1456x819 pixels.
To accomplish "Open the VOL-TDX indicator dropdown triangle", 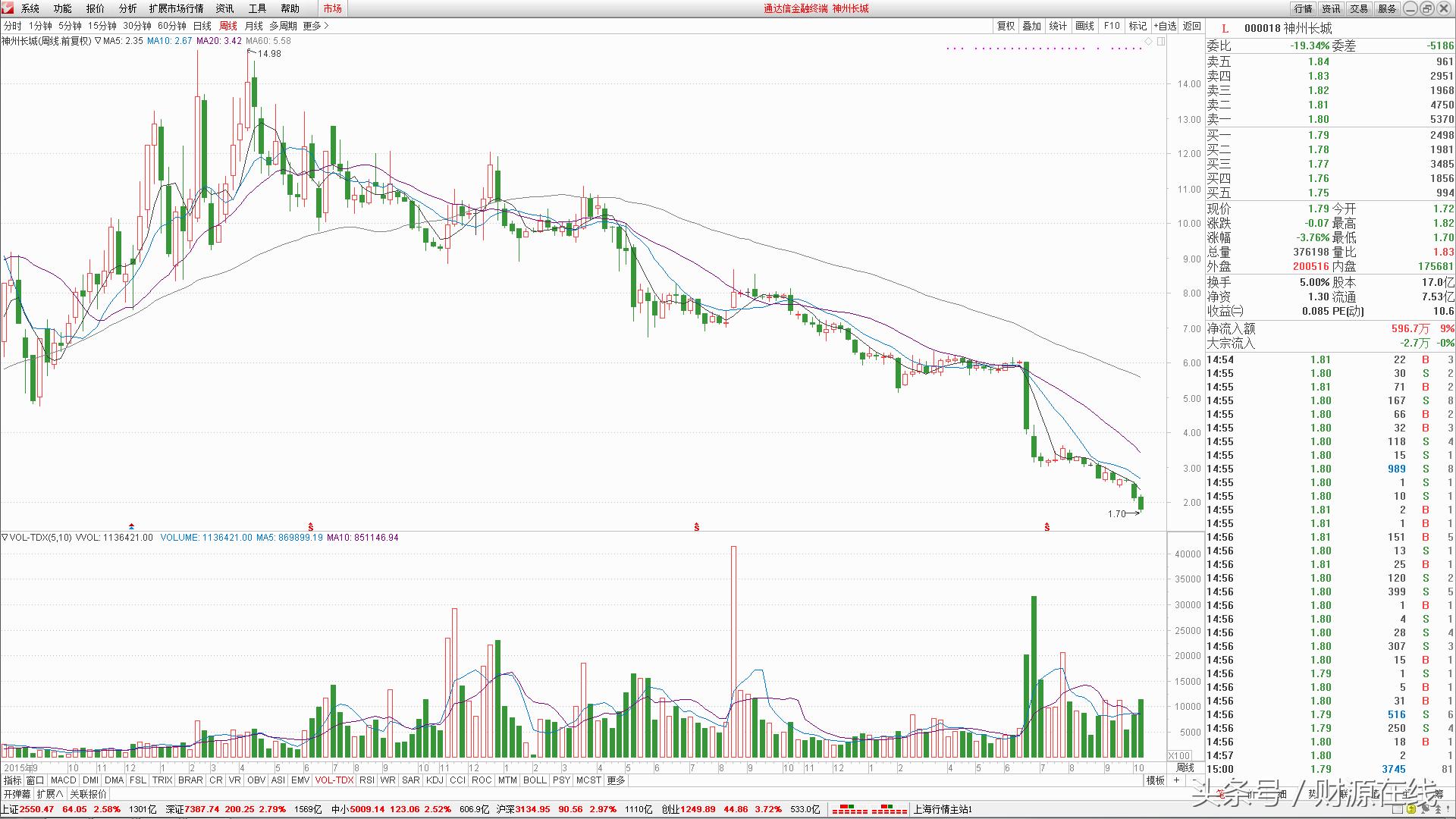I will pyautogui.click(x=5, y=538).
